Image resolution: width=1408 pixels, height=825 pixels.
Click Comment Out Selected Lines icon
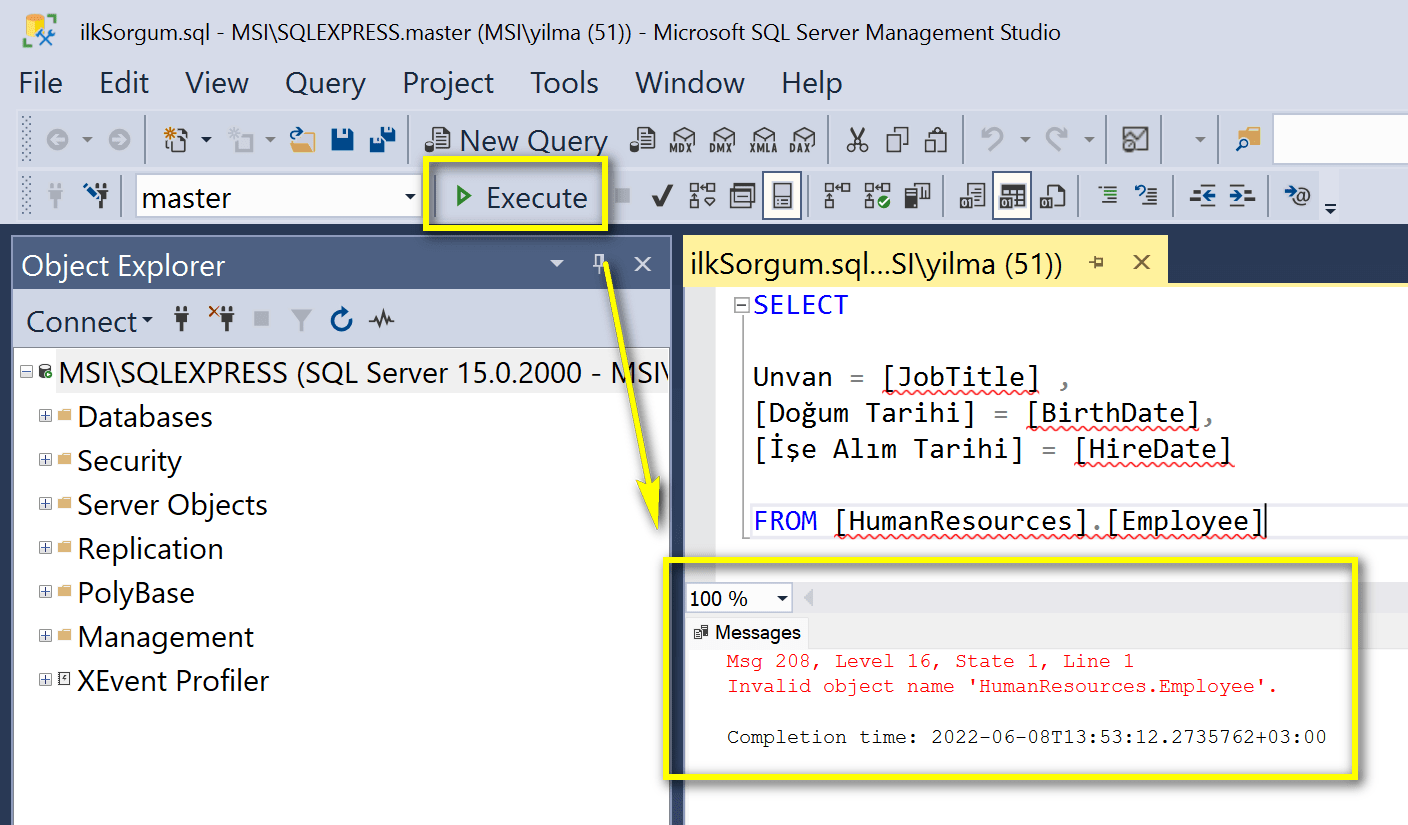pos(1107,197)
